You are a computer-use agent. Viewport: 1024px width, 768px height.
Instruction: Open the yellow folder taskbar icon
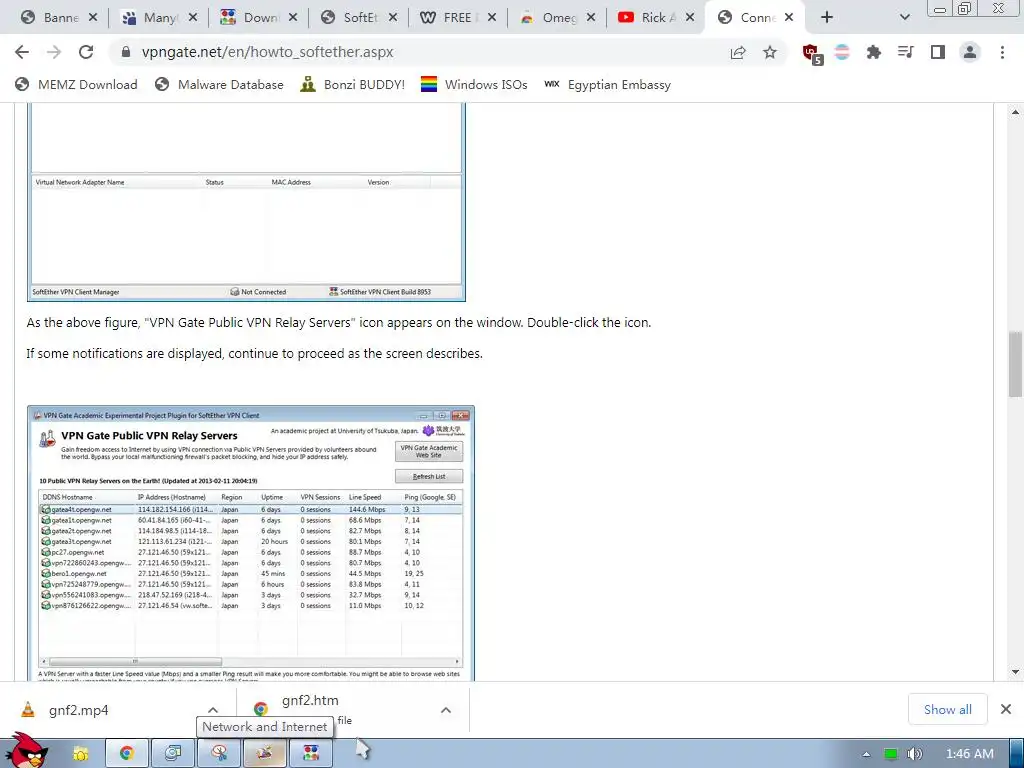coord(81,754)
